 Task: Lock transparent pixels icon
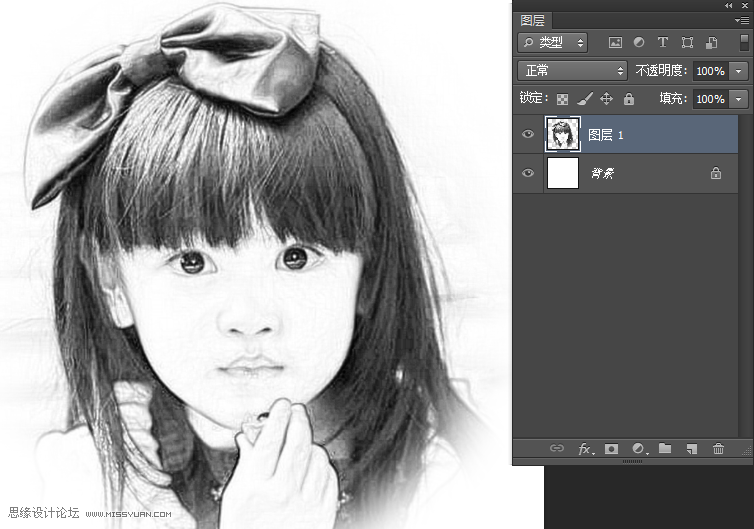click(x=562, y=99)
